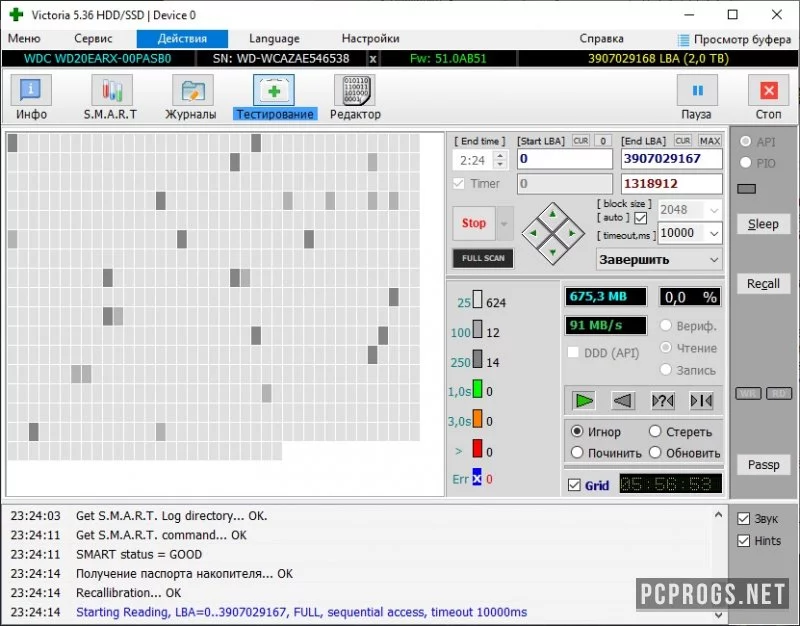Image resolution: width=800 pixels, height=626 pixels.
Task: Toggle the Timer checkbox
Action: click(459, 184)
